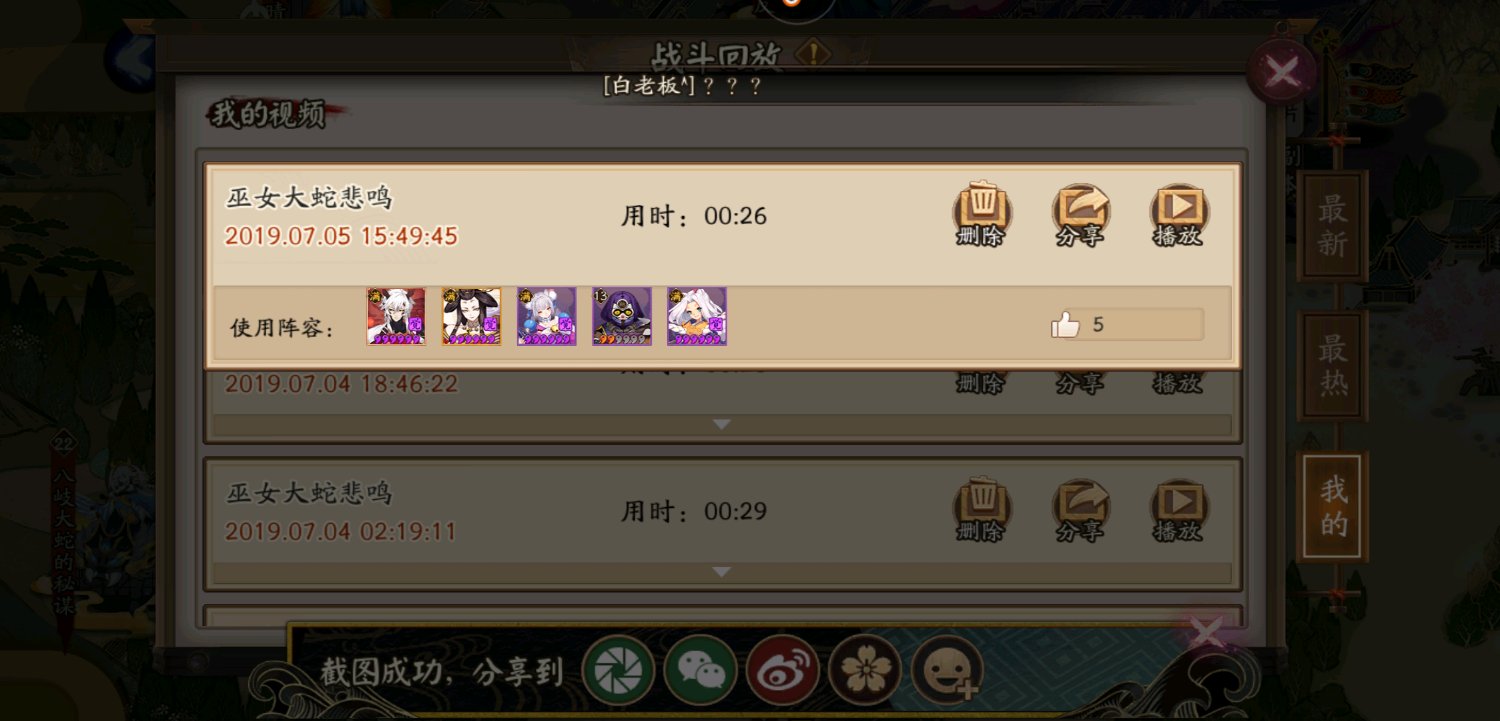Play the 00:26 battle replay
Image resolution: width=1500 pixels, height=721 pixels.
[x=1178, y=214]
